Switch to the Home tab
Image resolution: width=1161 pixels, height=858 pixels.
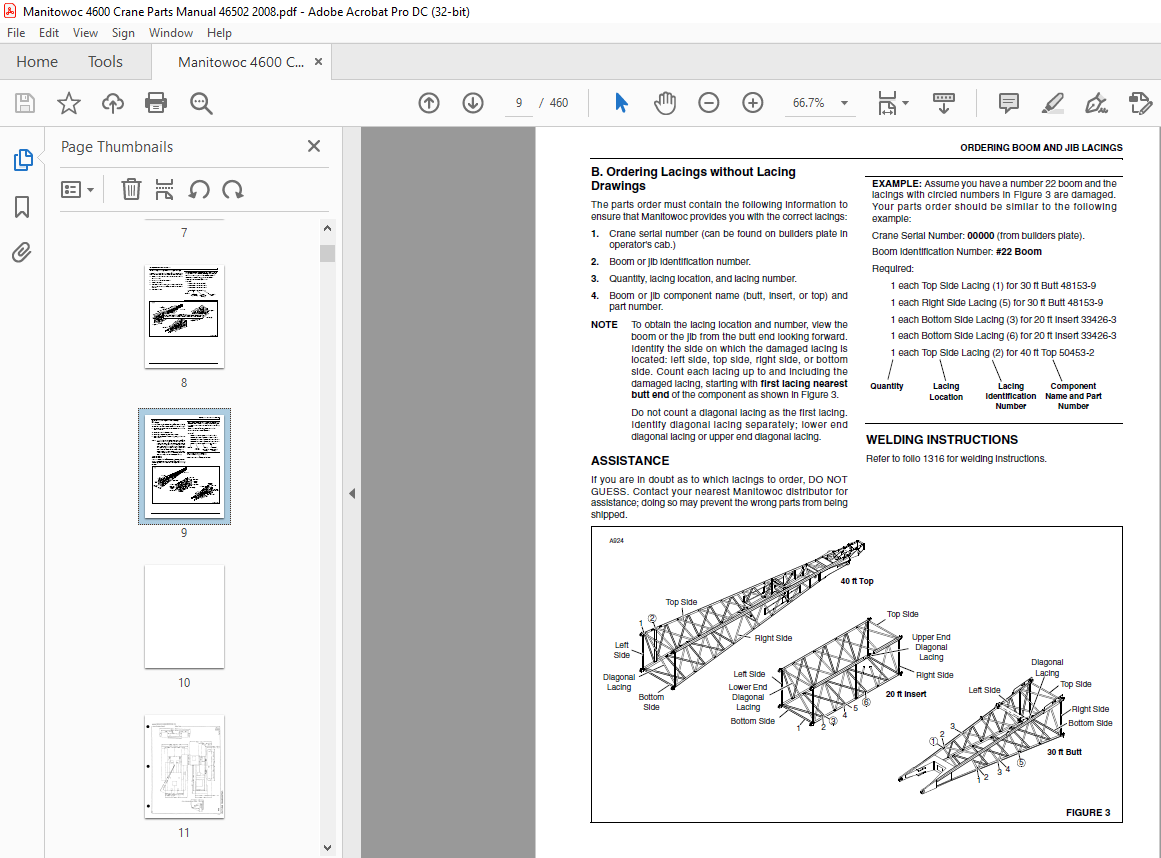coord(37,61)
